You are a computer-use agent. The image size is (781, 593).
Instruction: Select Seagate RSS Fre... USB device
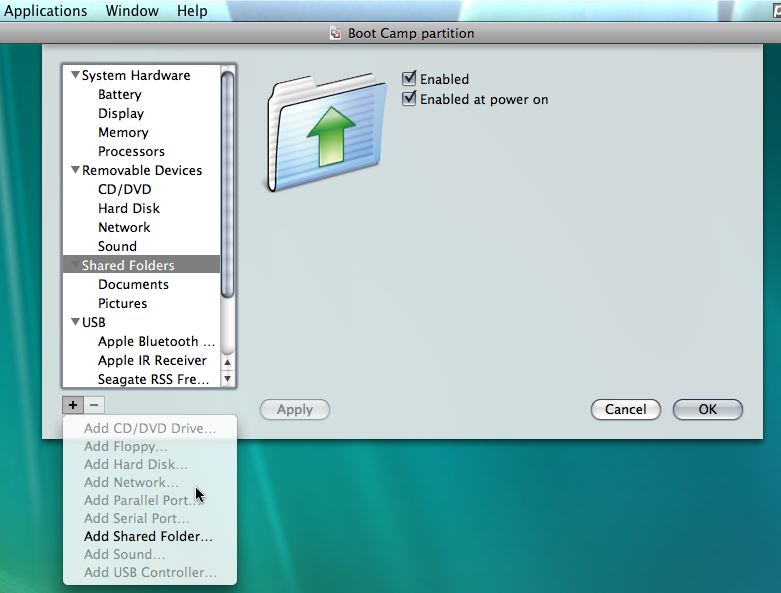141,379
